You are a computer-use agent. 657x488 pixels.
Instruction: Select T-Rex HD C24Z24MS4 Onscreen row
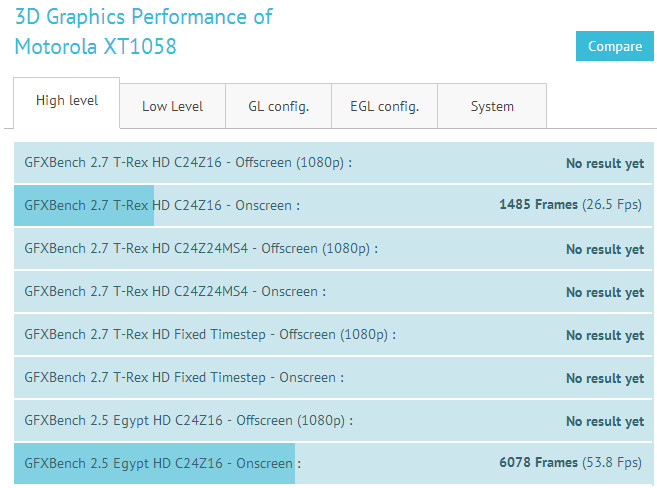[x=334, y=292]
